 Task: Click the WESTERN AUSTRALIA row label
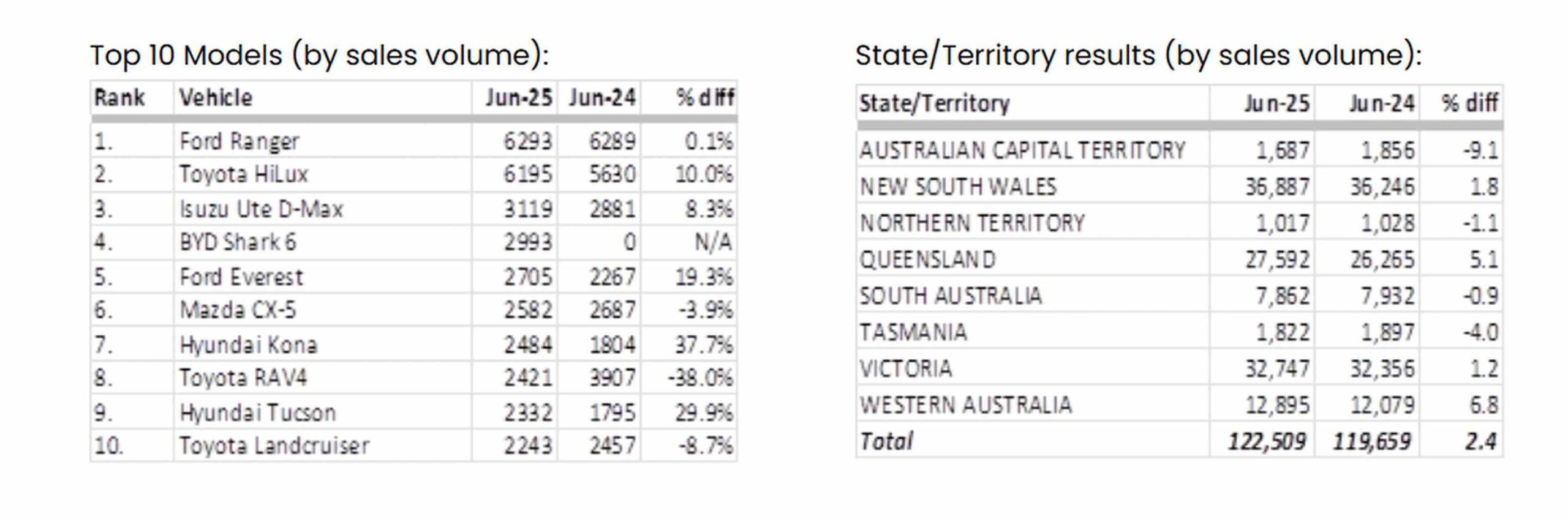click(x=966, y=405)
